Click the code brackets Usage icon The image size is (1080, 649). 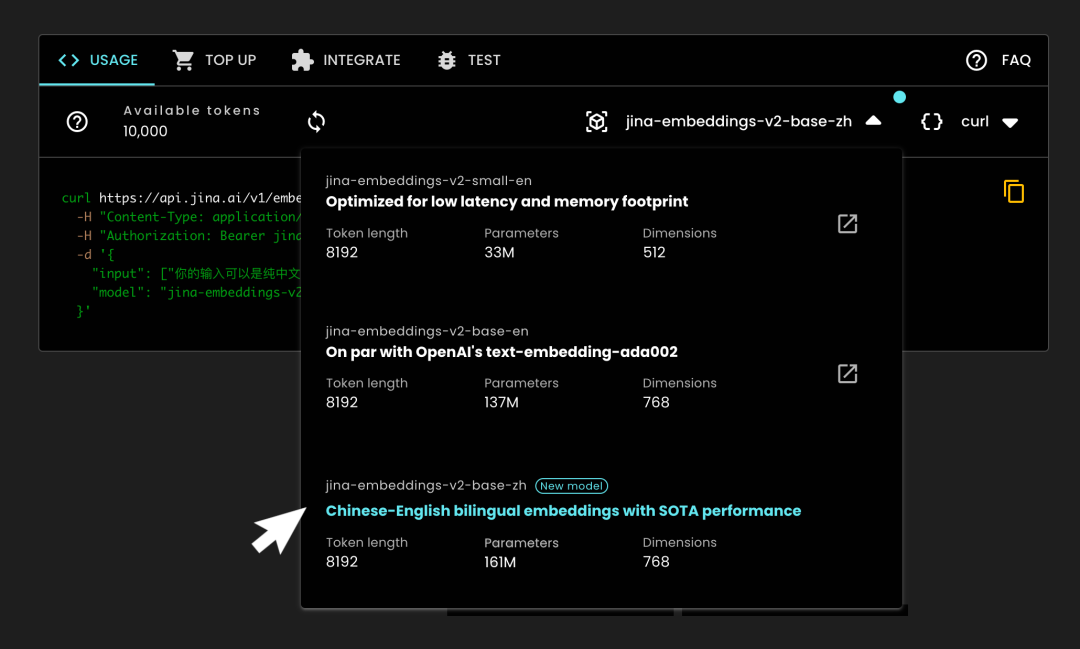coord(69,61)
